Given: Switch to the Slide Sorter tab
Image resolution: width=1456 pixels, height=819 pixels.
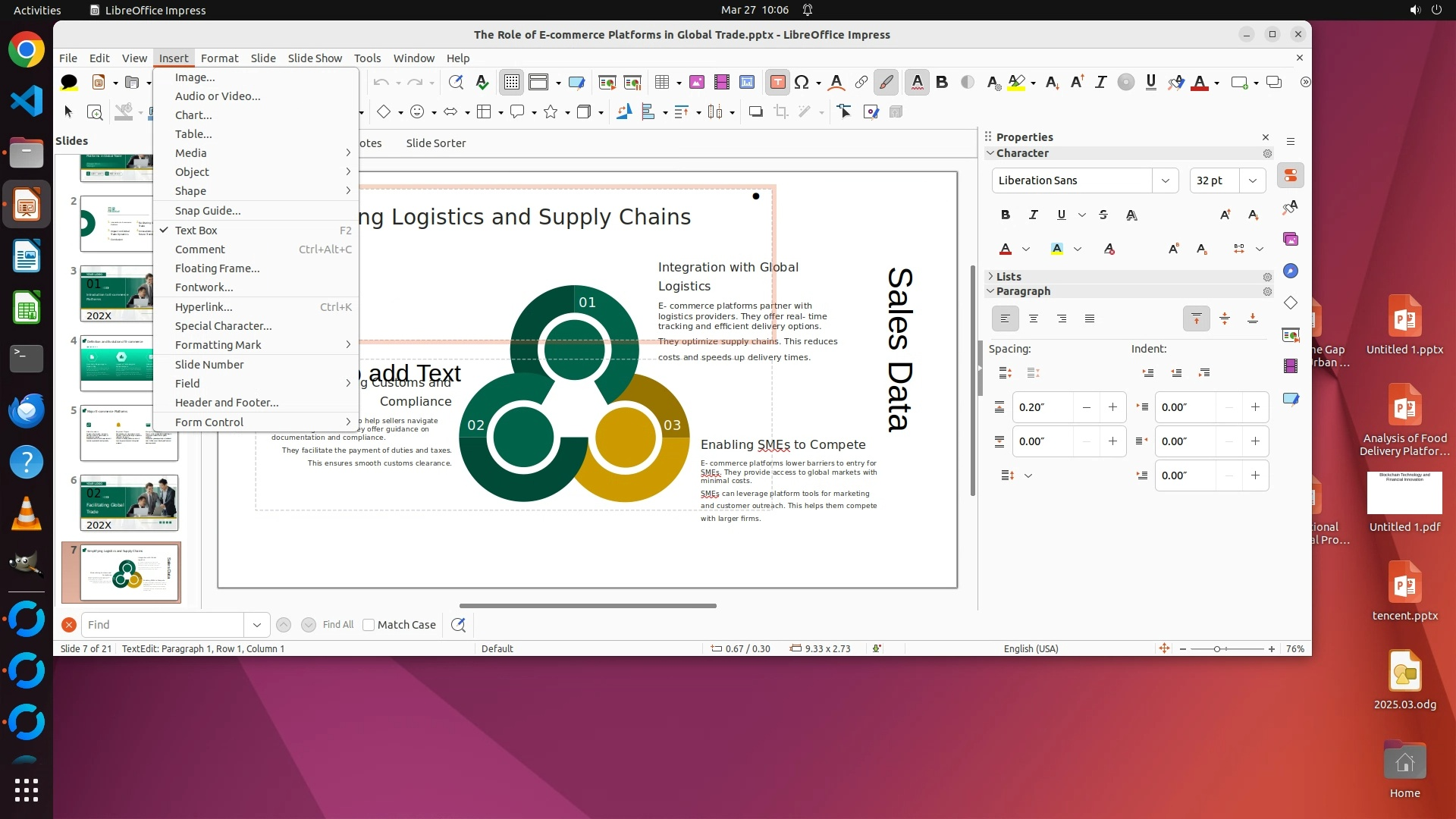Looking at the screenshot, I should [435, 143].
